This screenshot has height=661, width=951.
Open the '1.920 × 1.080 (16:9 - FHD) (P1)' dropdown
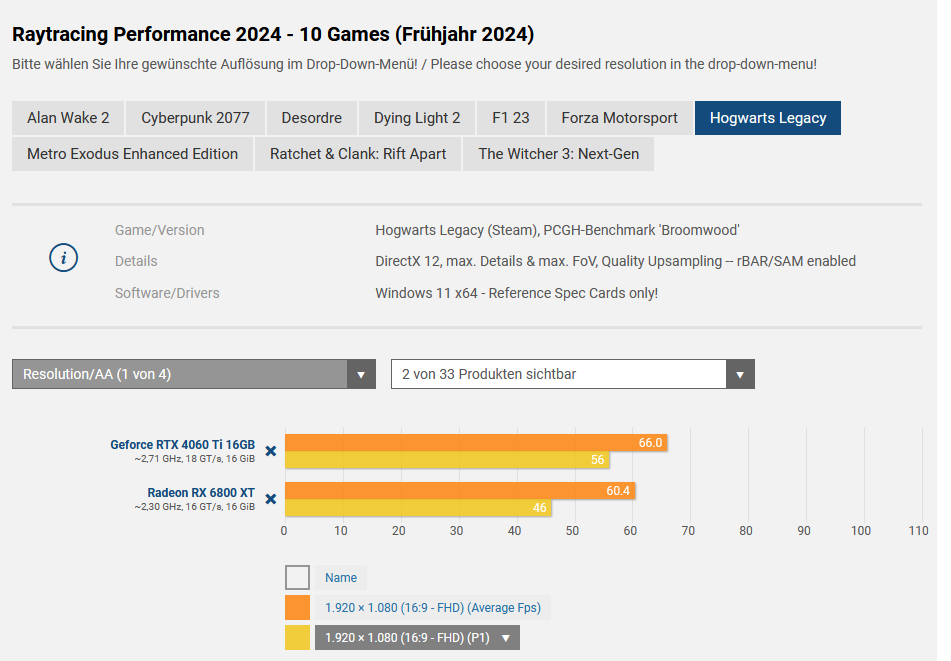coord(417,637)
